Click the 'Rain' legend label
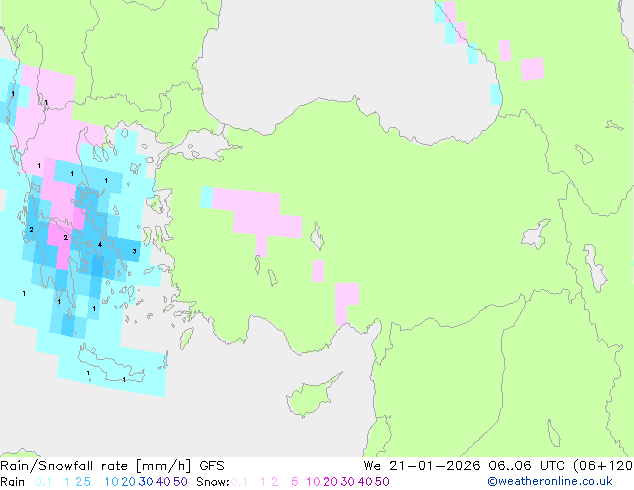This screenshot has width=634, height=490. (13, 482)
